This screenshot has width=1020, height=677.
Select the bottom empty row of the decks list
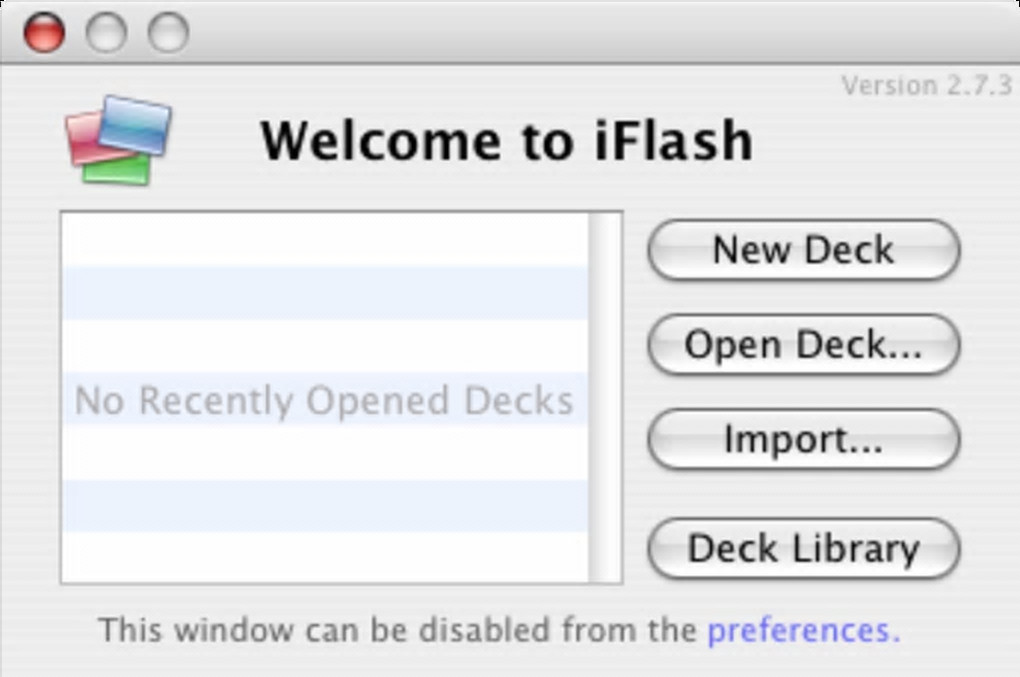point(324,557)
